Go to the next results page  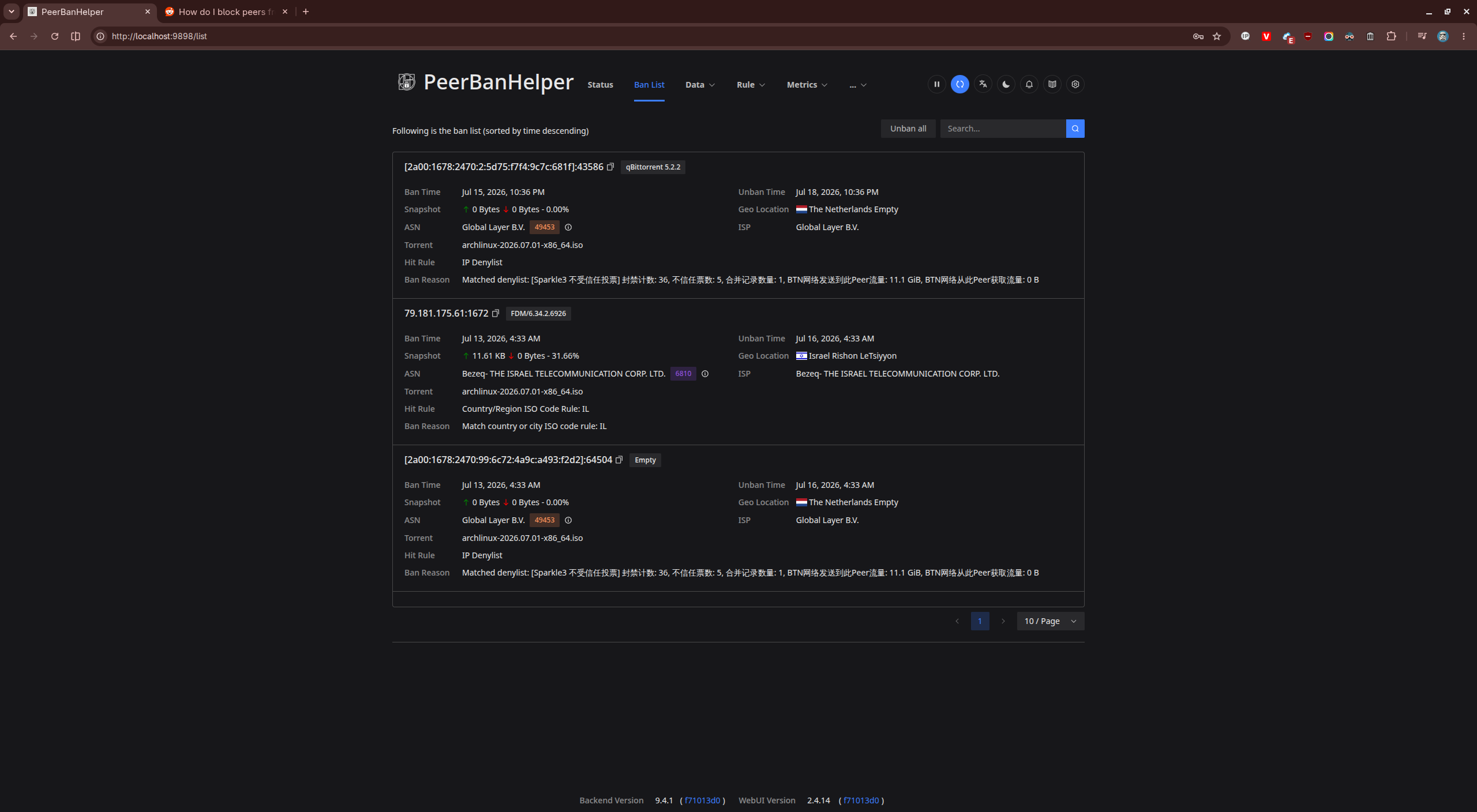[1003, 621]
